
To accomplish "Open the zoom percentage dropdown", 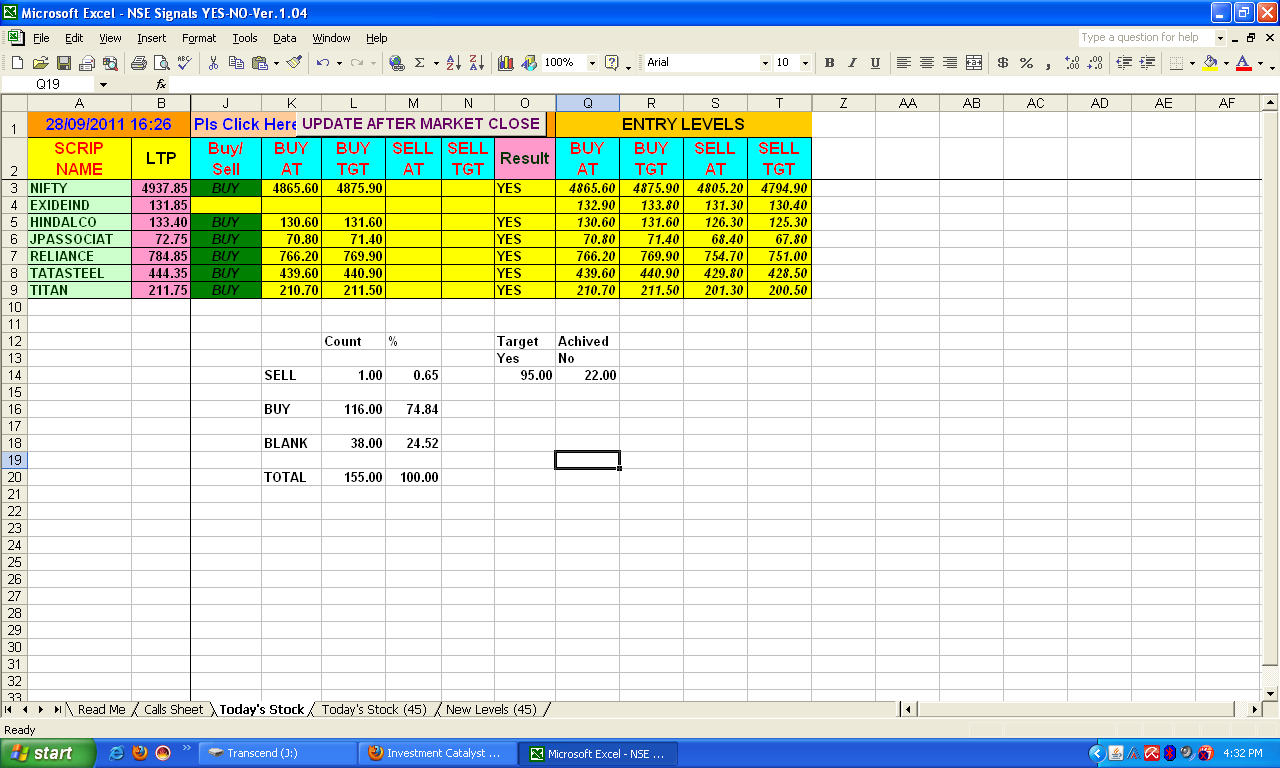I will (x=592, y=63).
